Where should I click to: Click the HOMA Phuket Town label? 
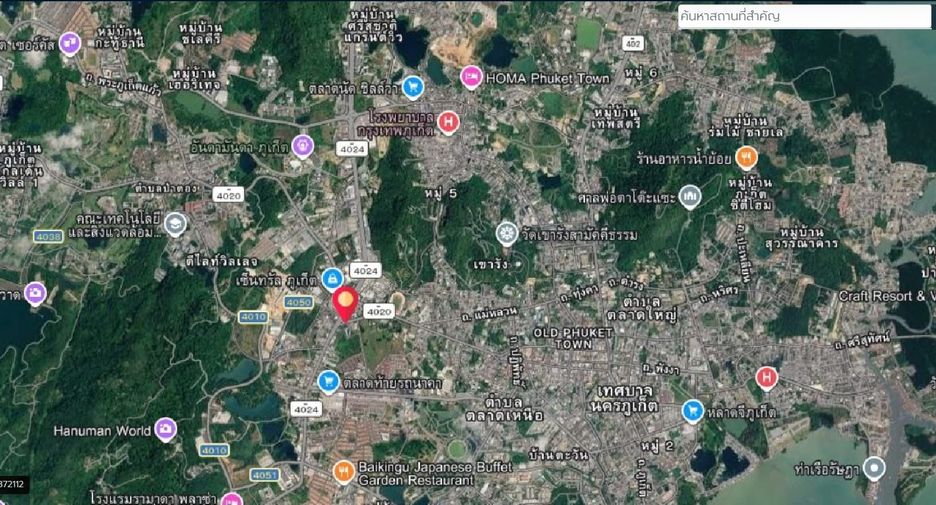547,79
